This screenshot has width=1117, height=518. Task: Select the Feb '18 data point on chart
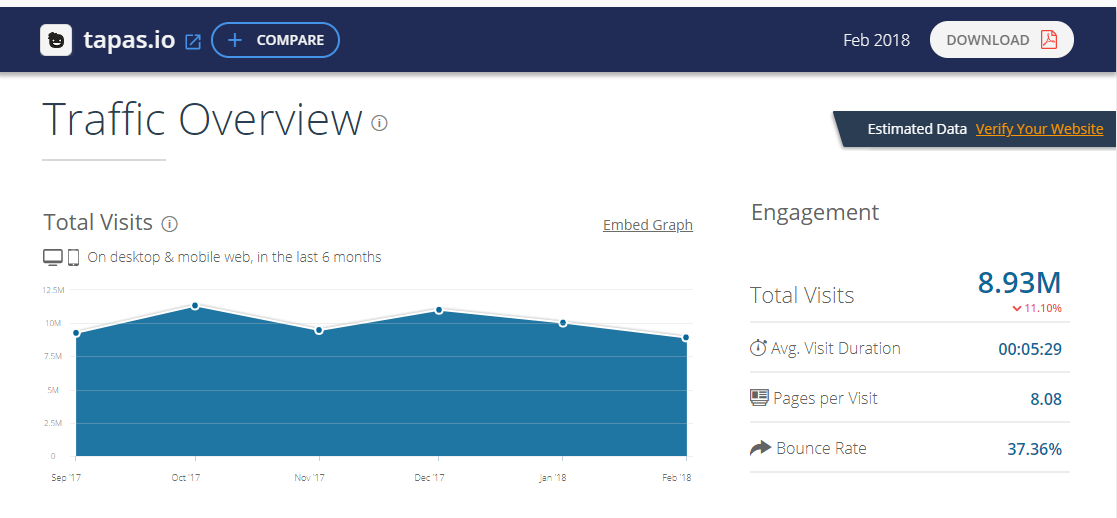686,338
